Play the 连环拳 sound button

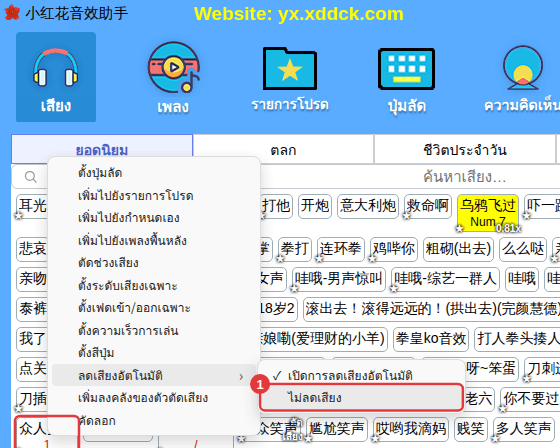(x=341, y=249)
